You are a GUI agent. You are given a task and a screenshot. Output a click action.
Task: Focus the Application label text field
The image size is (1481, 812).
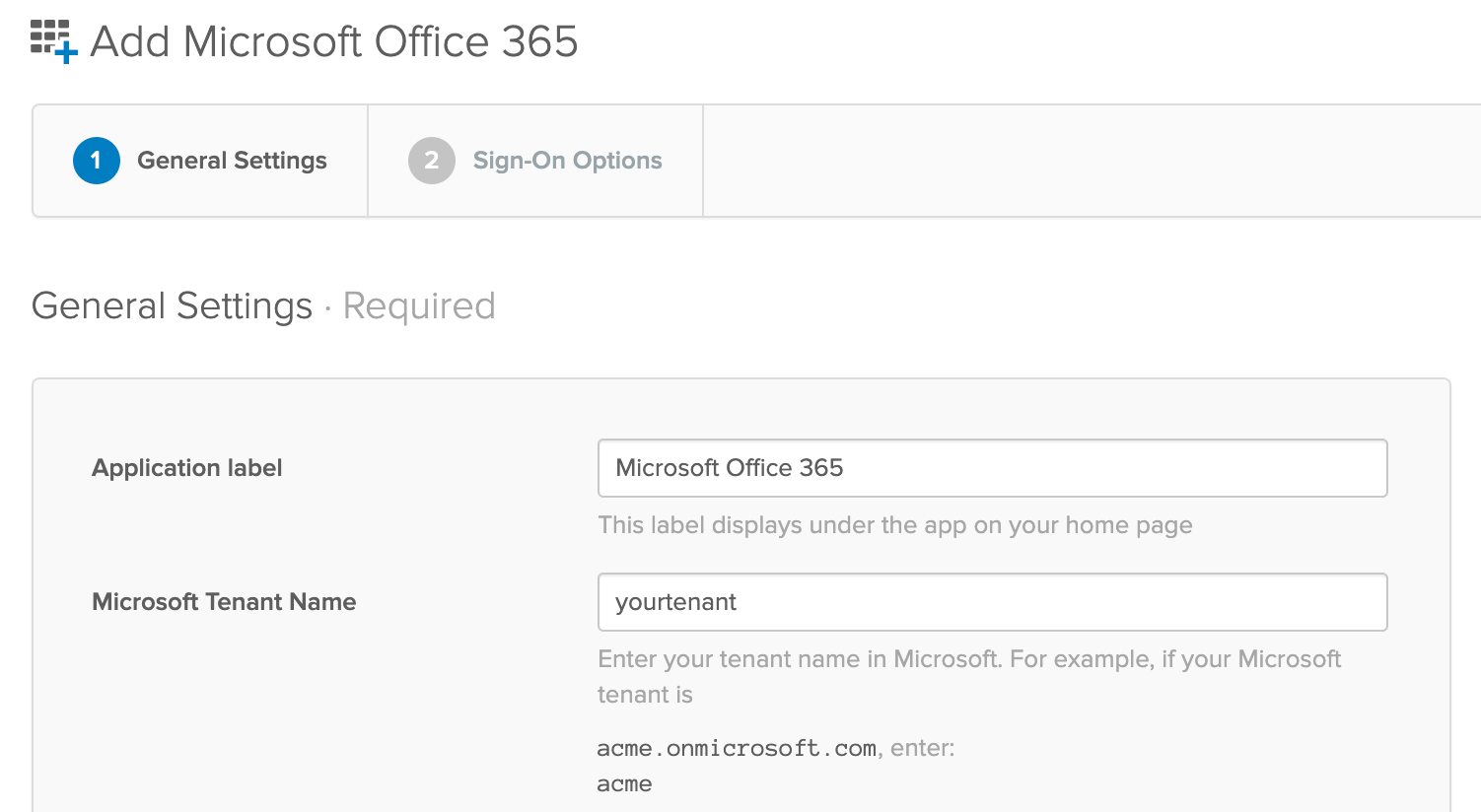(992, 468)
